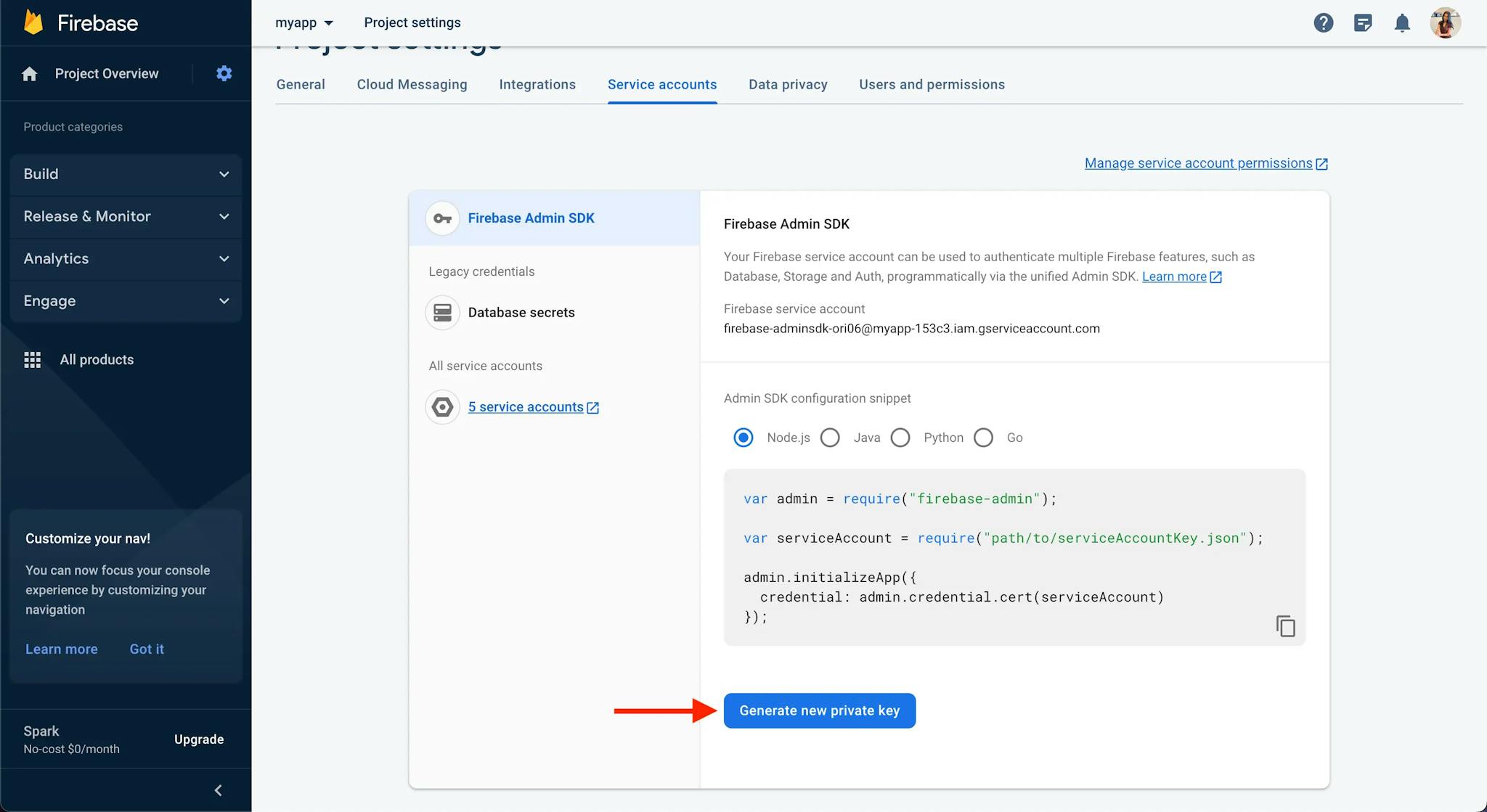Select the Python radio button
This screenshot has height=812, width=1487.
point(901,437)
